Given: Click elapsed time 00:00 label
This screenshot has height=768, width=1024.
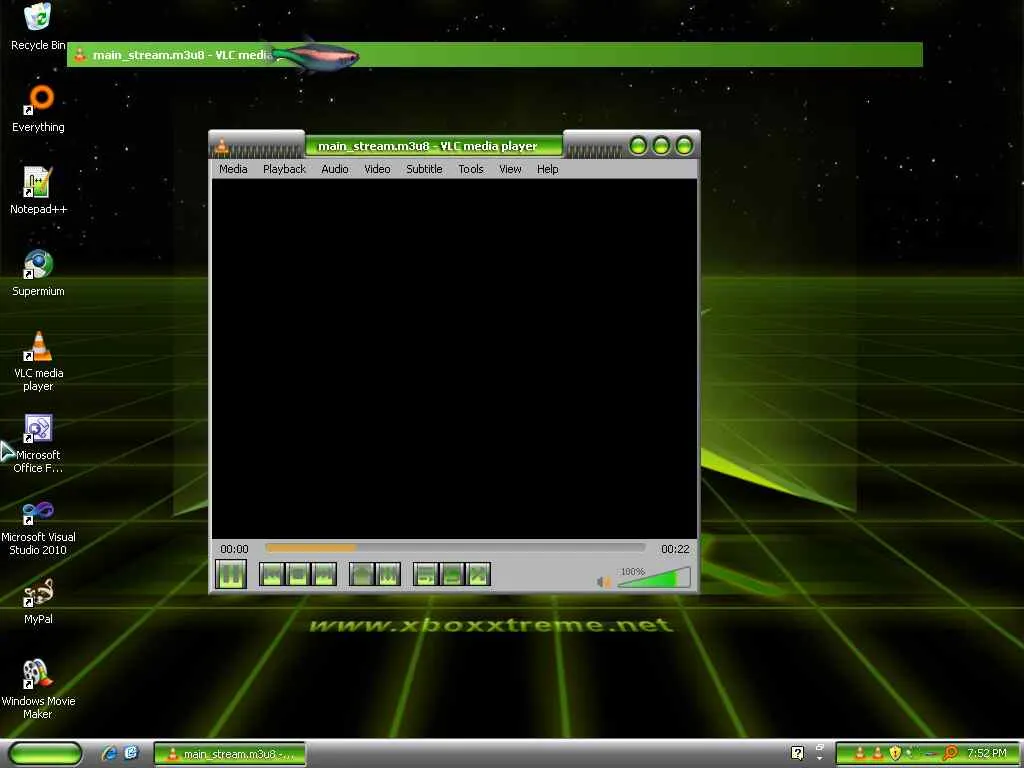Looking at the screenshot, I should click(x=234, y=549).
